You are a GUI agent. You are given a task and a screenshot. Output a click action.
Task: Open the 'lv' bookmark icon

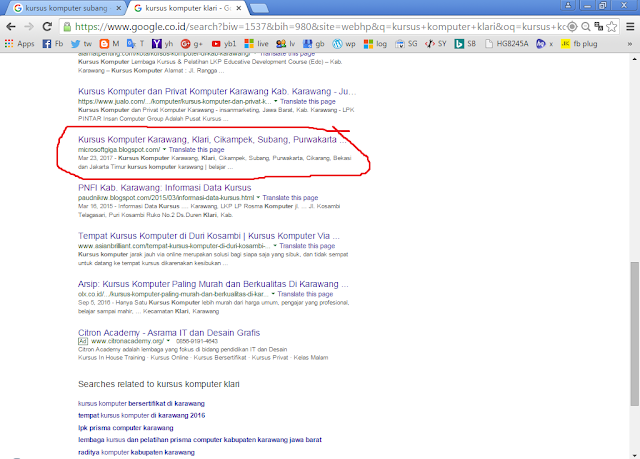pyautogui.click(x=285, y=44)
